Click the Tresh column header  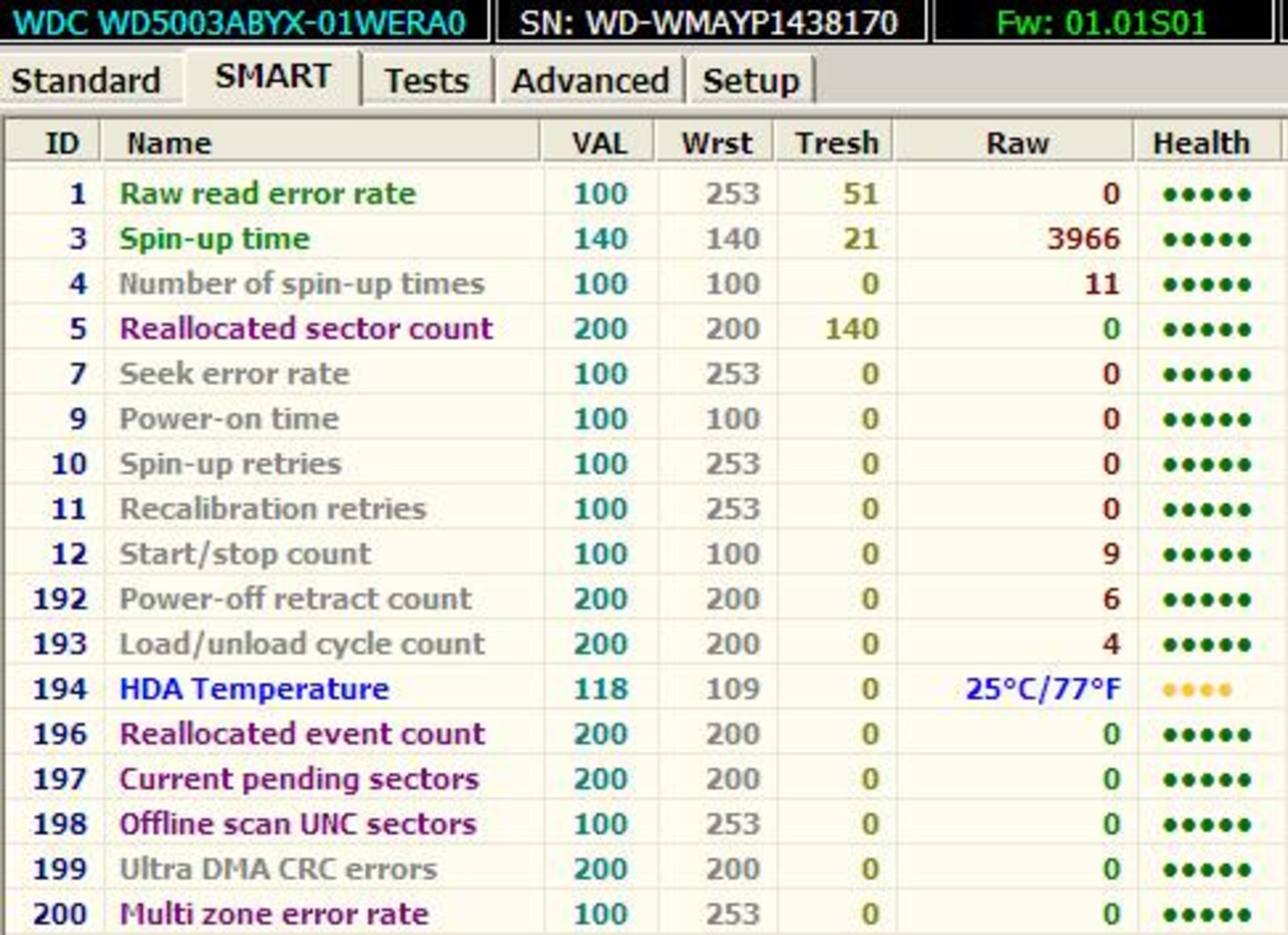click(836, 143)
